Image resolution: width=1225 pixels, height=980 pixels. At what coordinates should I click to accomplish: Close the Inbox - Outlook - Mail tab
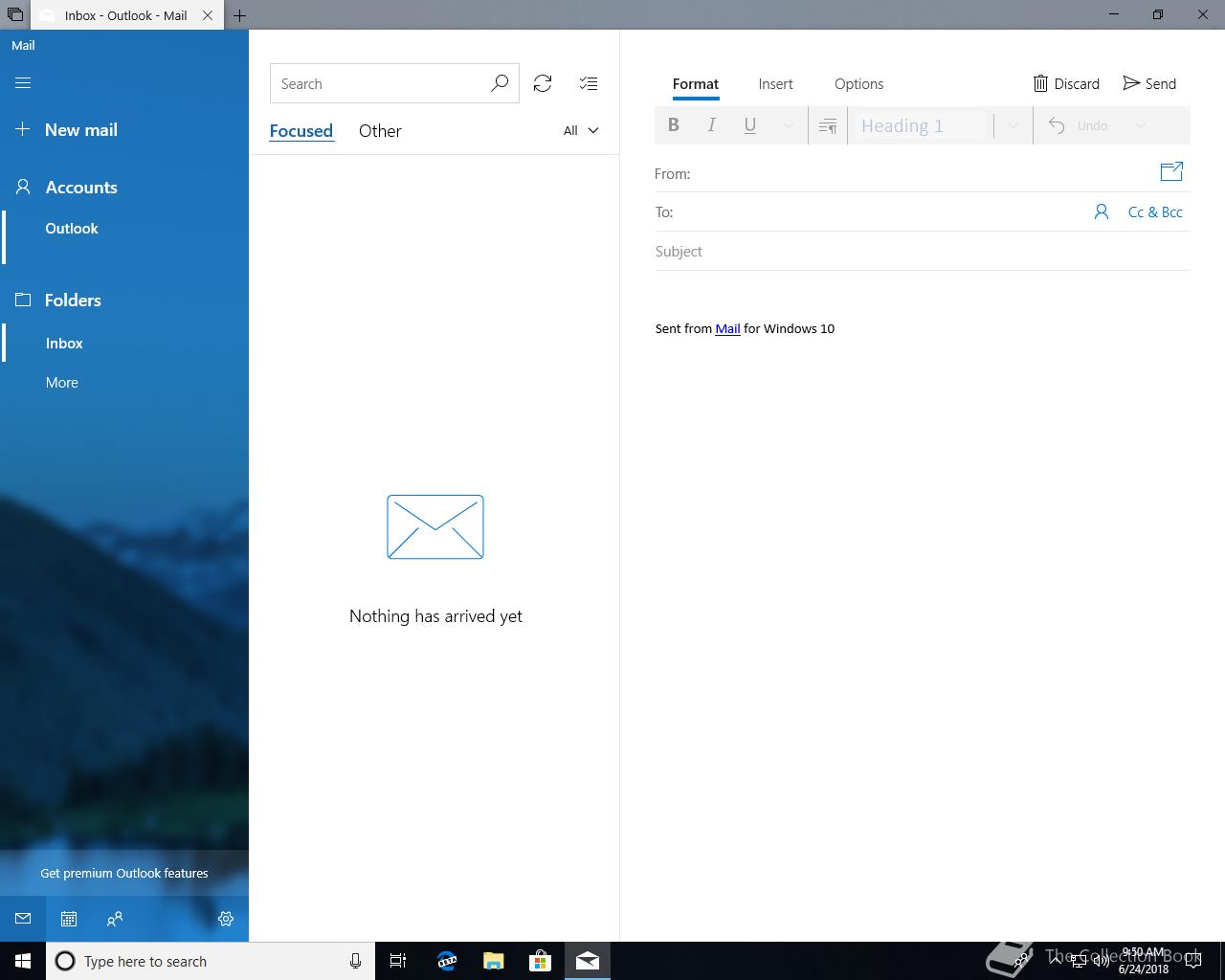point(208,15)
